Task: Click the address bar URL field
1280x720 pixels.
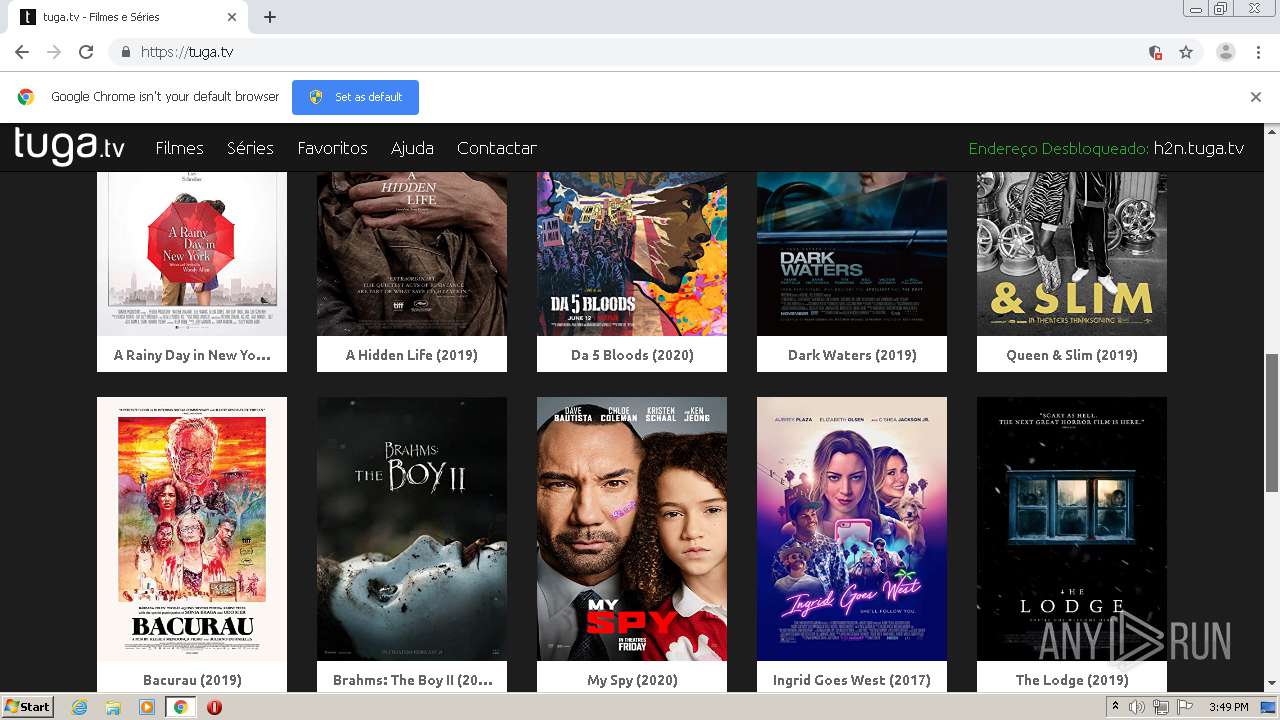Action: [x=640, y=52]
